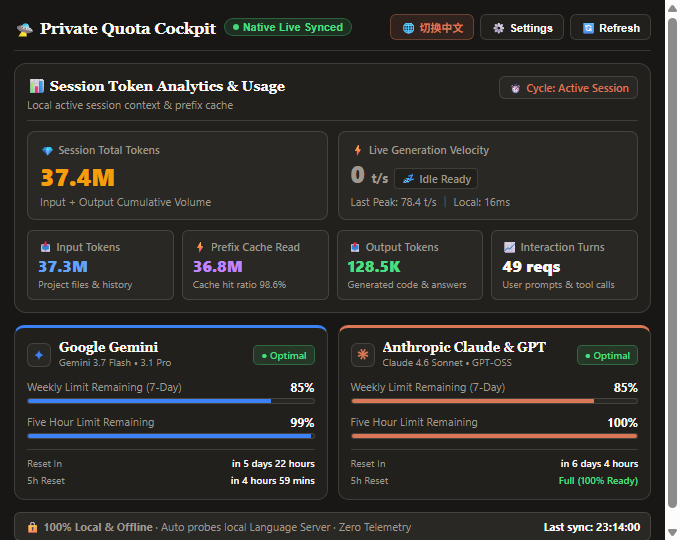Click the Google Gemini sparkle logo icon
Image resolution: width=680 pixels, height=540 pixels.
click(x=39, y=355)
